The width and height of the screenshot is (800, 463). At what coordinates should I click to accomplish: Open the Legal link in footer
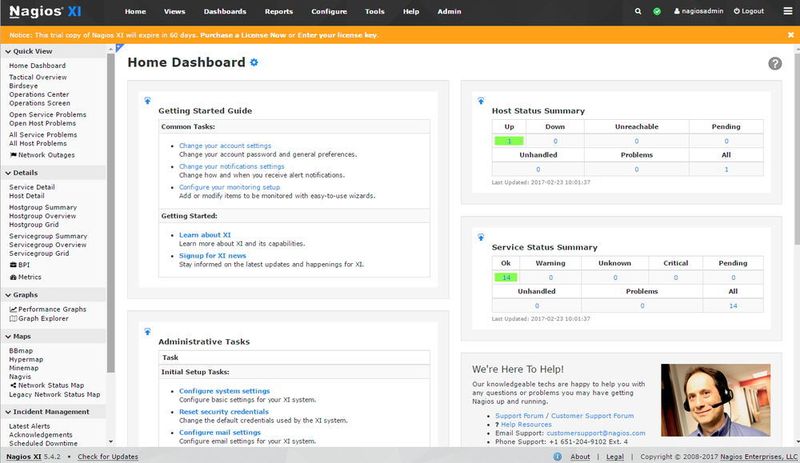coord(615,457)
